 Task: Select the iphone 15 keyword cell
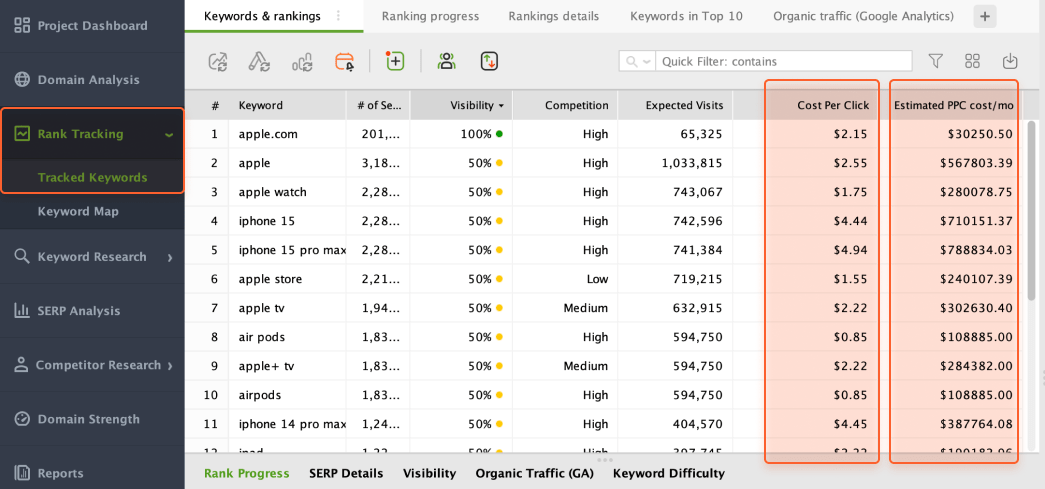(x=288, y=221)
